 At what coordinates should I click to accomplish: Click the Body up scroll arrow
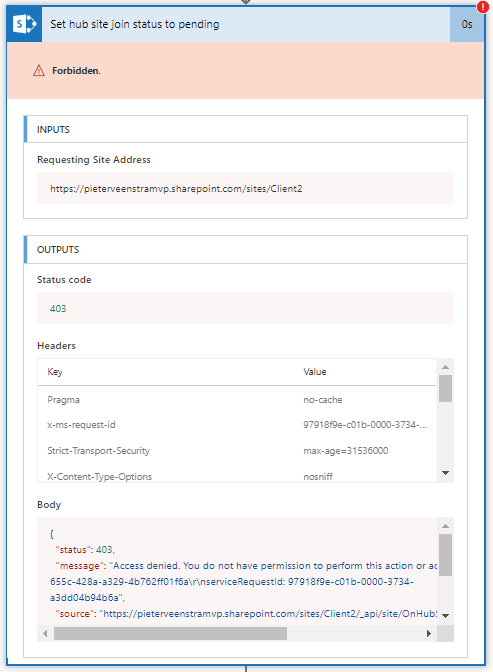pos(445,526)
